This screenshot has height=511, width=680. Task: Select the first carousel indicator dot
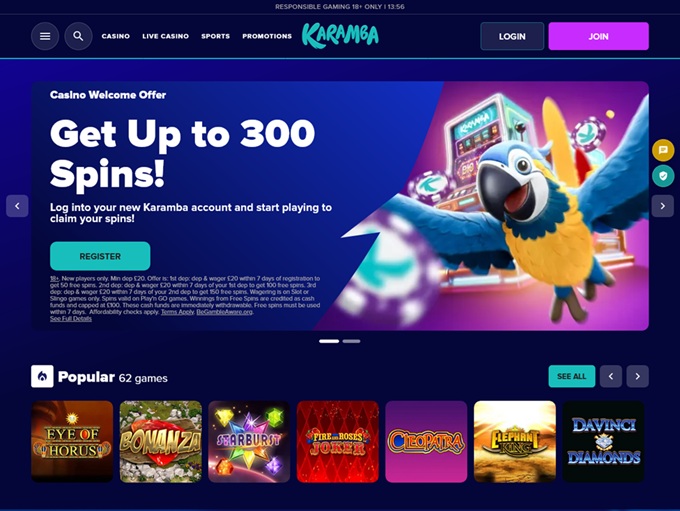click(x=329, y=341)
